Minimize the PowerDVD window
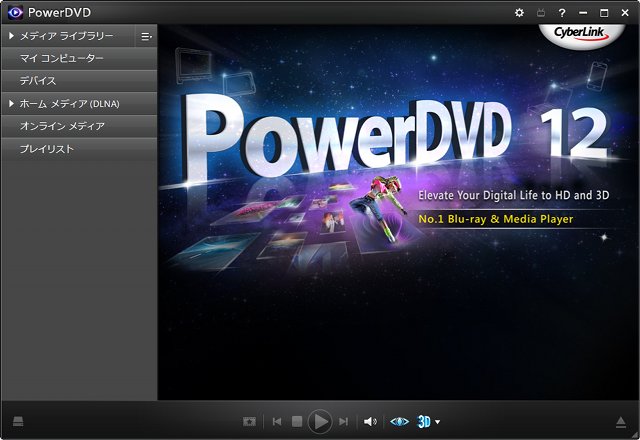The width and height of the screenshot is (640, 440). click(583, 13)
